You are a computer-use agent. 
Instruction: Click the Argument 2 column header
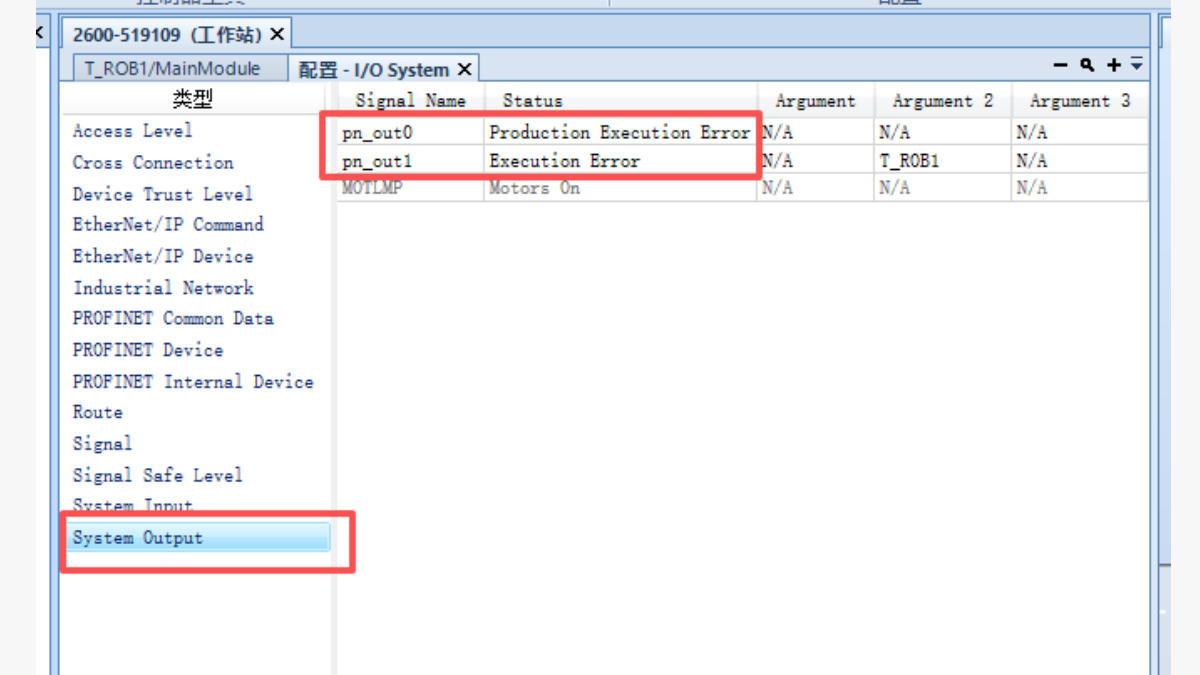[x=942, y=101]
